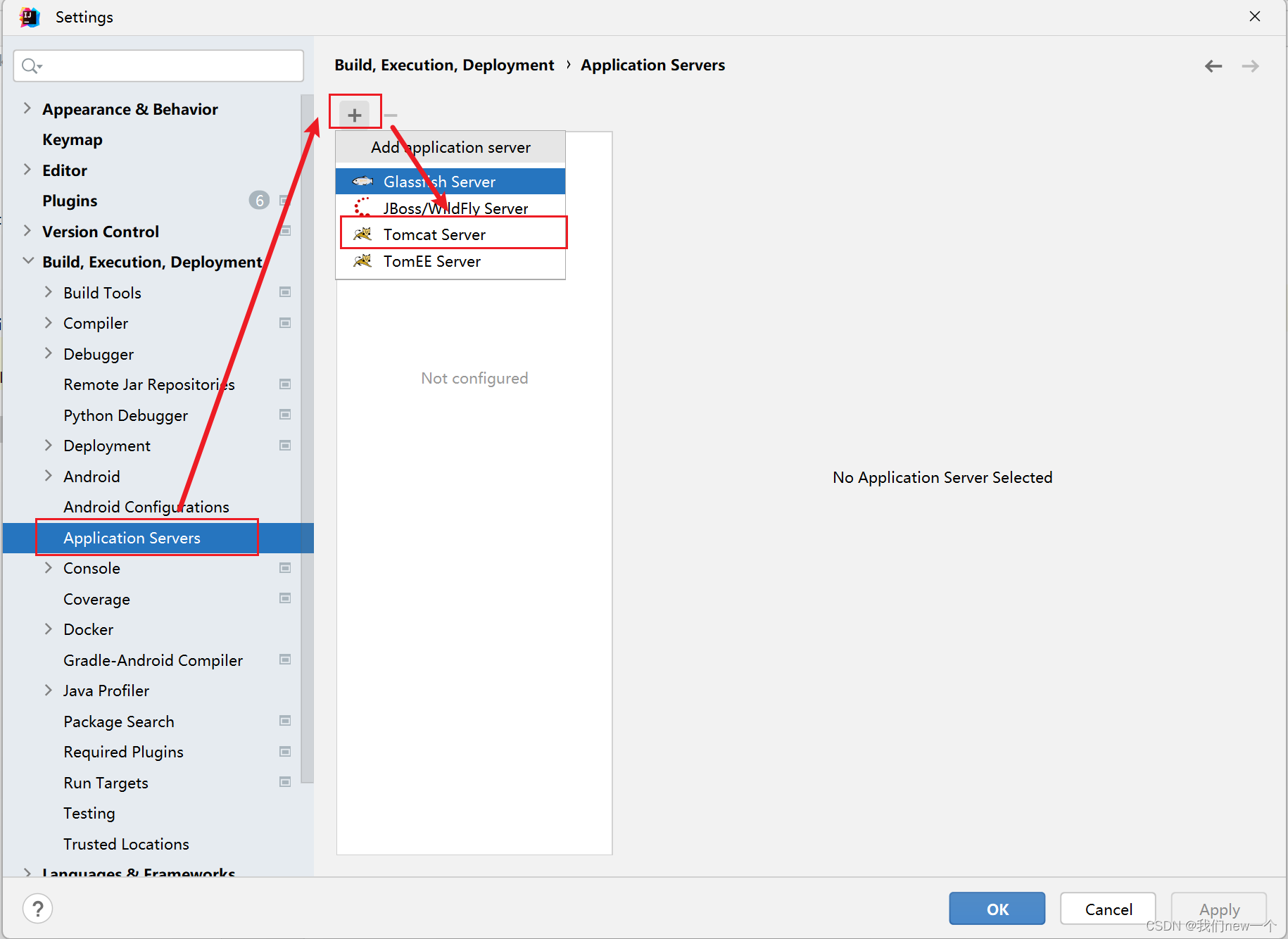Click the OK button
This screenshot has width=1288, height=939.
(997, 909)
